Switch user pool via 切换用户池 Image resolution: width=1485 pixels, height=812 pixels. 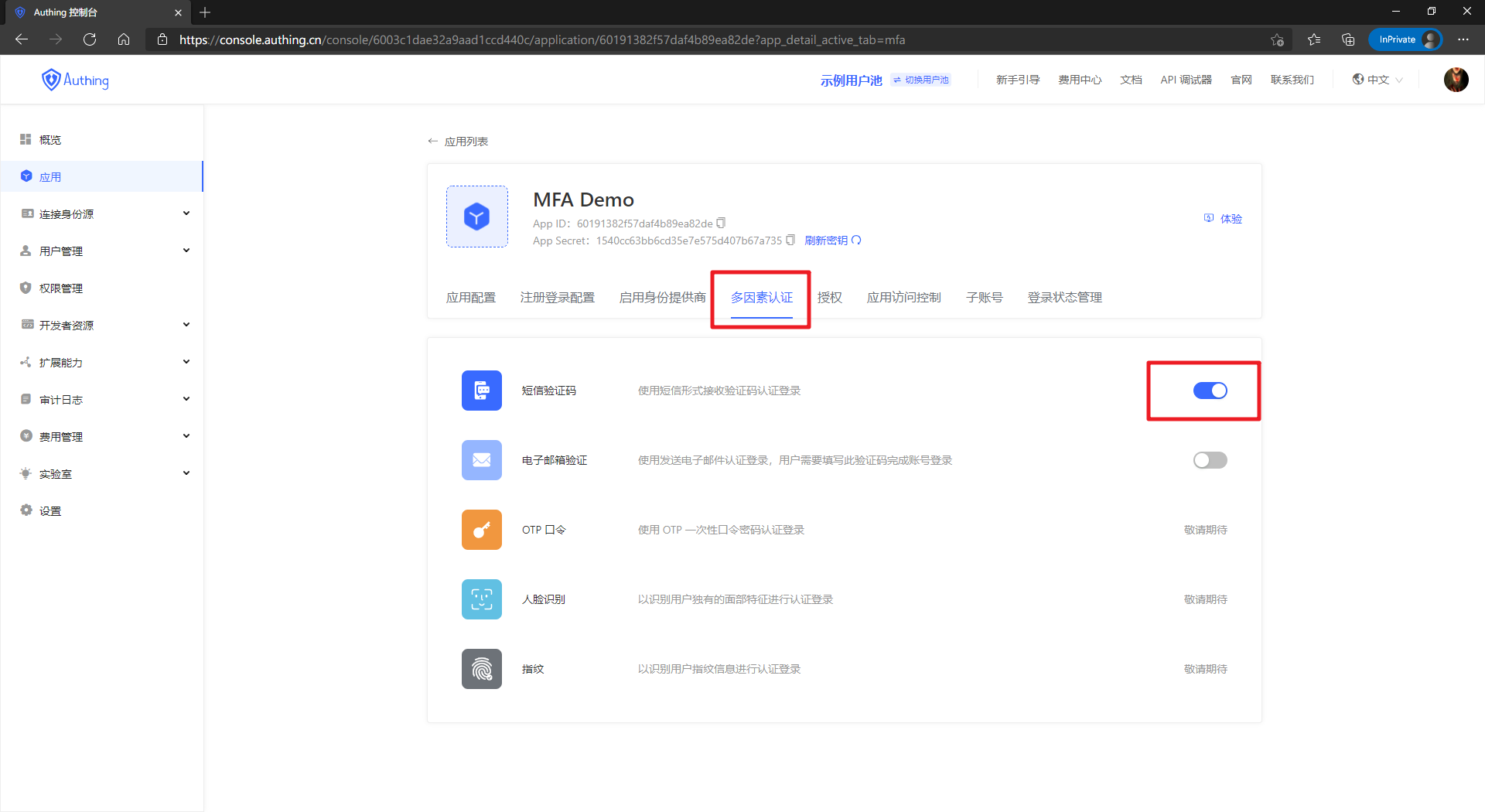tap(920, 80)
